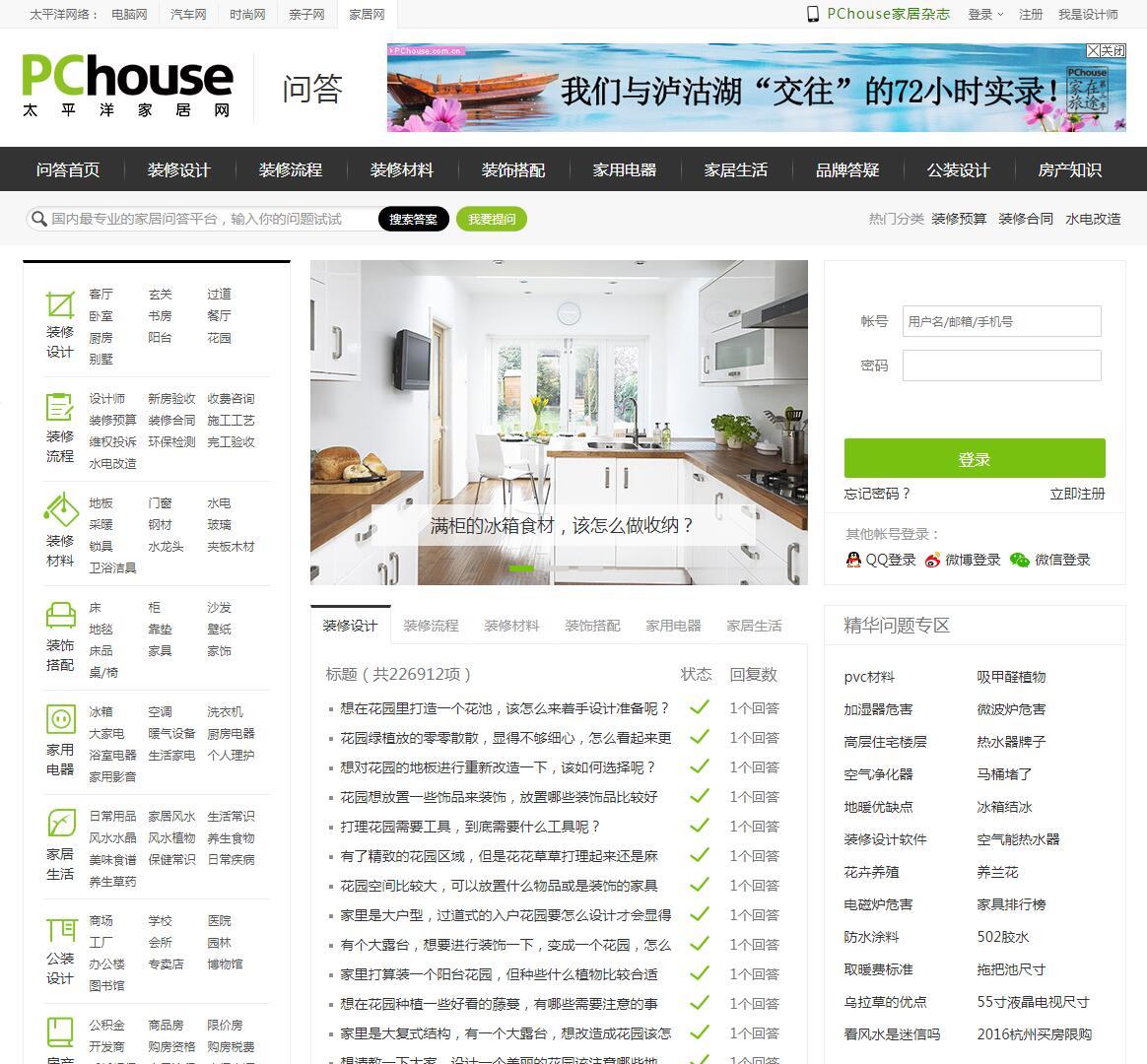Open the 客厅 sidebar subcategory
The width and height of the screenshot is (1147, 1064).
(101, 294)
